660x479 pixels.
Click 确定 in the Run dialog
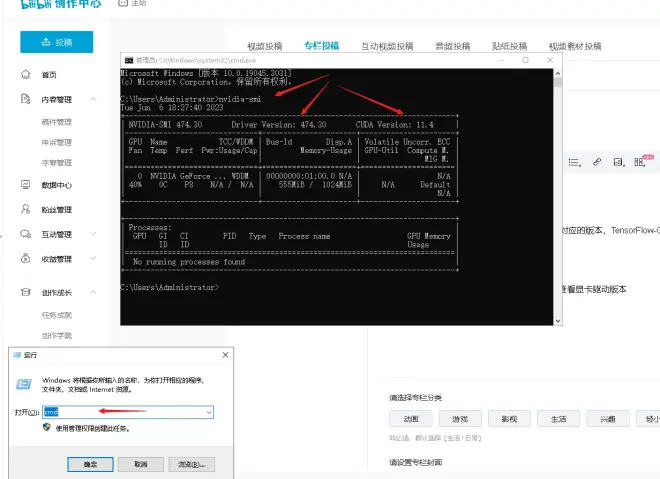click(90, 464)
